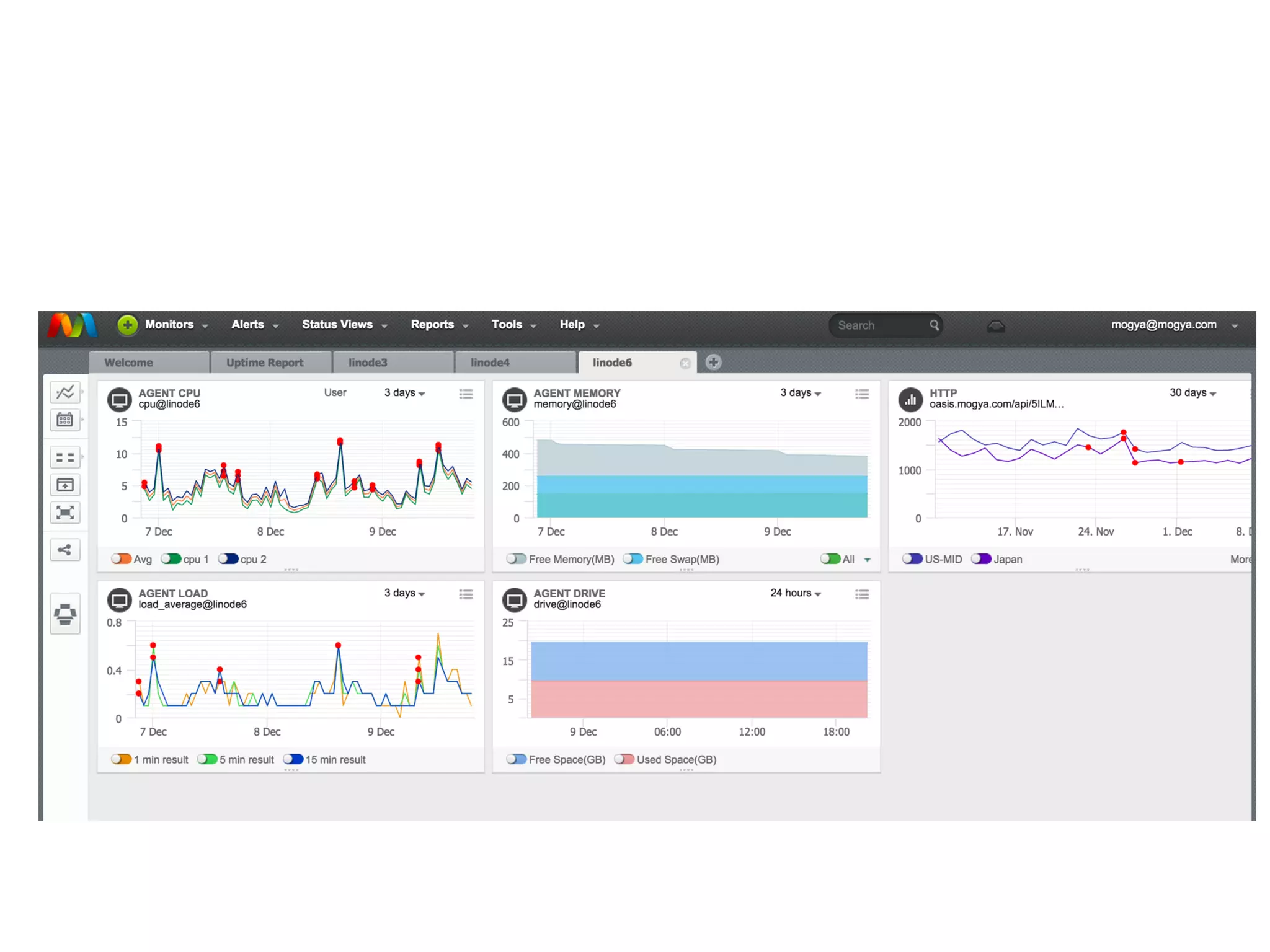Open the 30 days range dropdown on HTTP
This screenshot has width=1270, height=952.
coord(1192,393)
